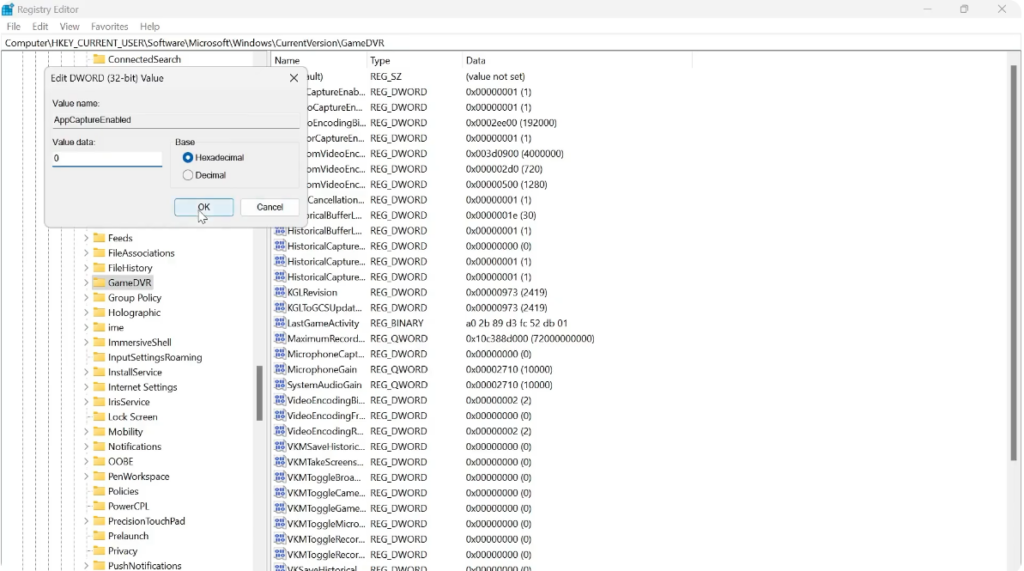Click the Feeds folder icon
Viewport: 1024px width, 571px height.
99,238
